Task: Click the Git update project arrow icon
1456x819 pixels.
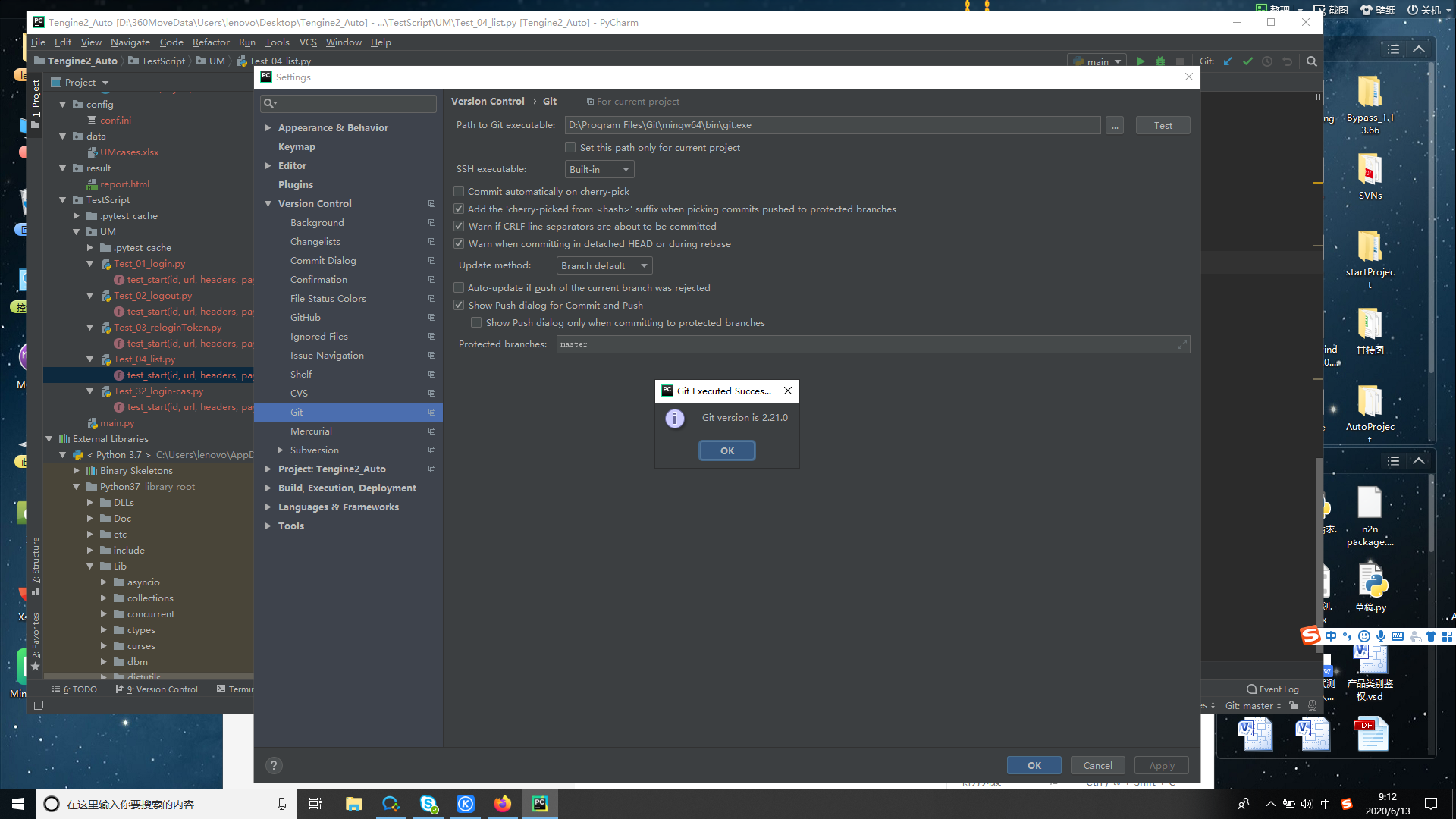Action: coord(1228,61)
